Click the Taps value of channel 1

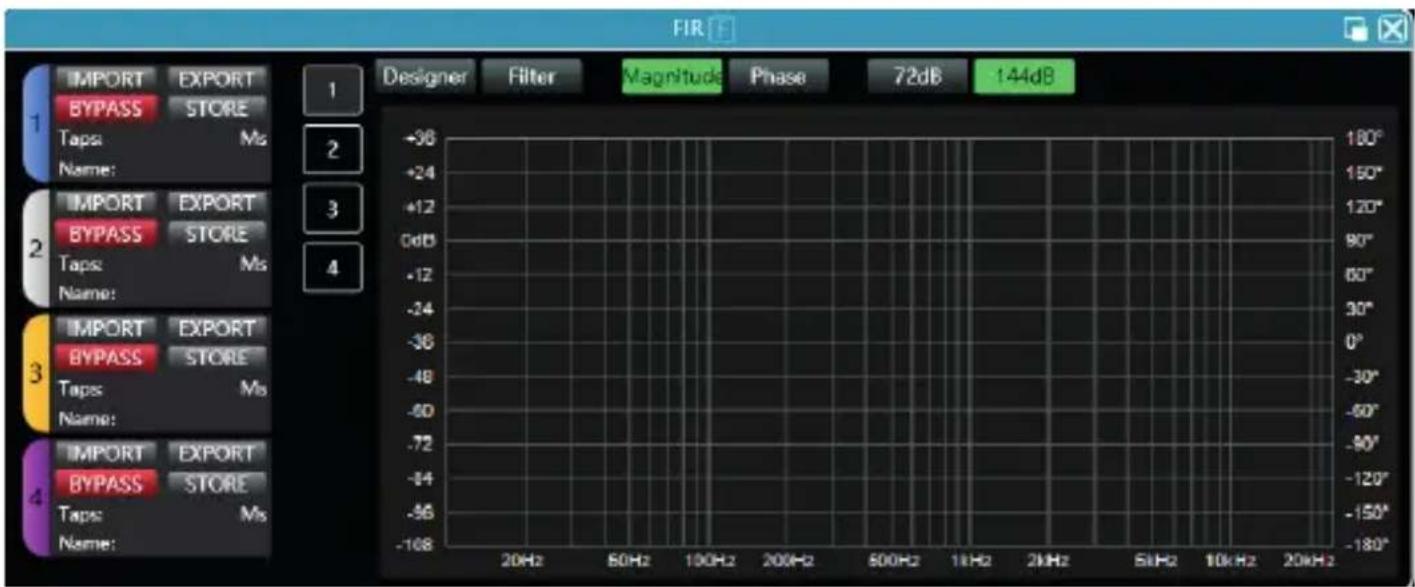tap(161, 141)
